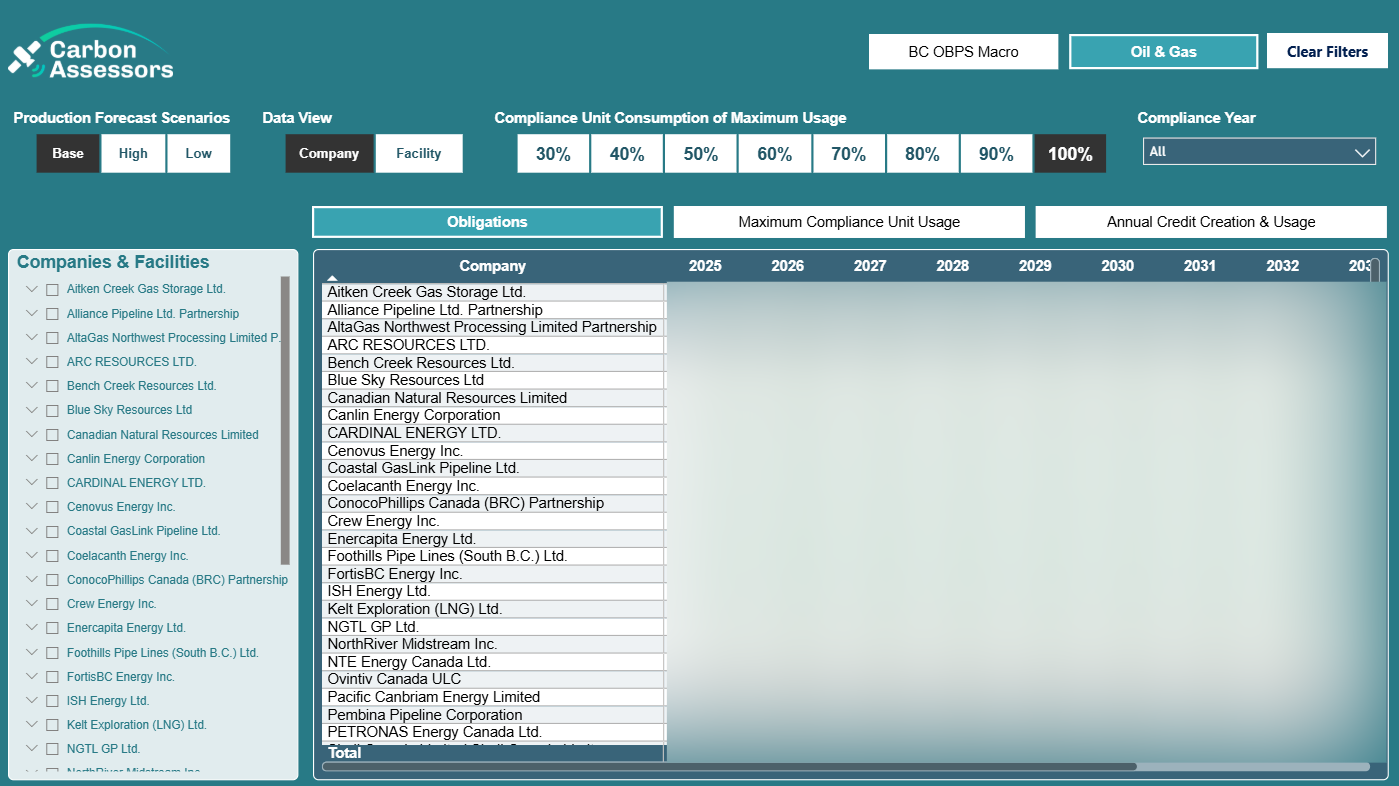Screen dimensions: 1399x786
Task: Choose 60% compliance unit consumption
Action: 775,154
